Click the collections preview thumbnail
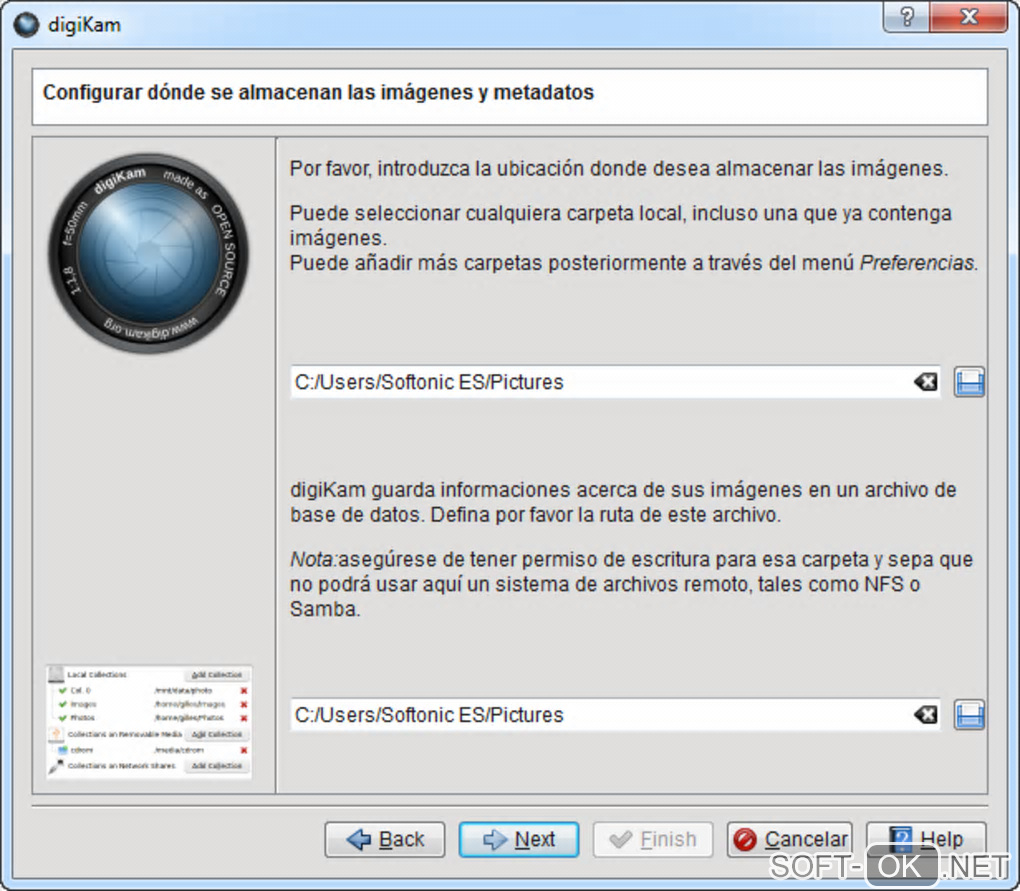Screen dimensions: 1020x891 click(x=149, y=721)
